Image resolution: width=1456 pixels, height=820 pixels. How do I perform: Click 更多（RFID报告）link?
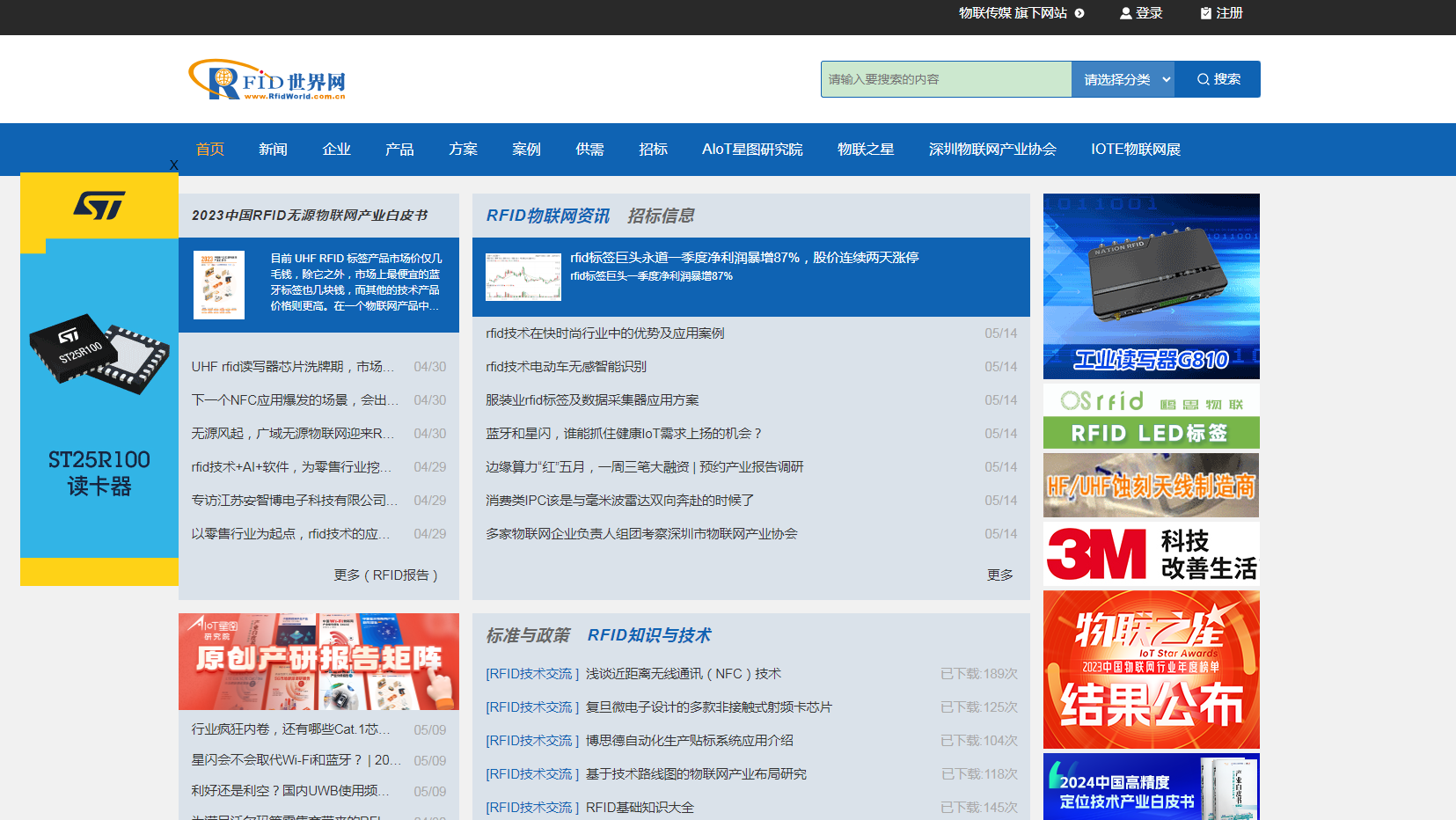tap(386, 575)
